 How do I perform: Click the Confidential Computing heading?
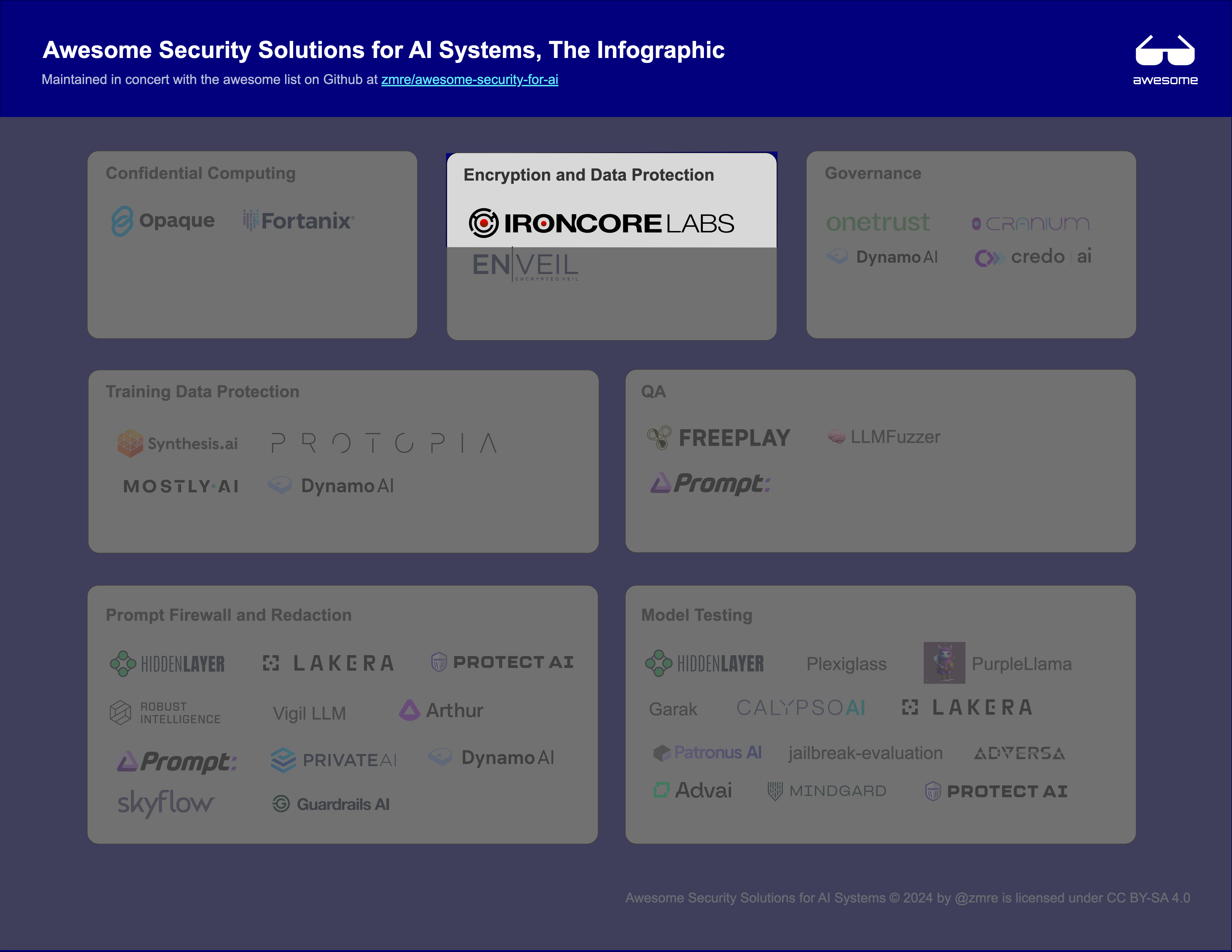coord(201,173)
